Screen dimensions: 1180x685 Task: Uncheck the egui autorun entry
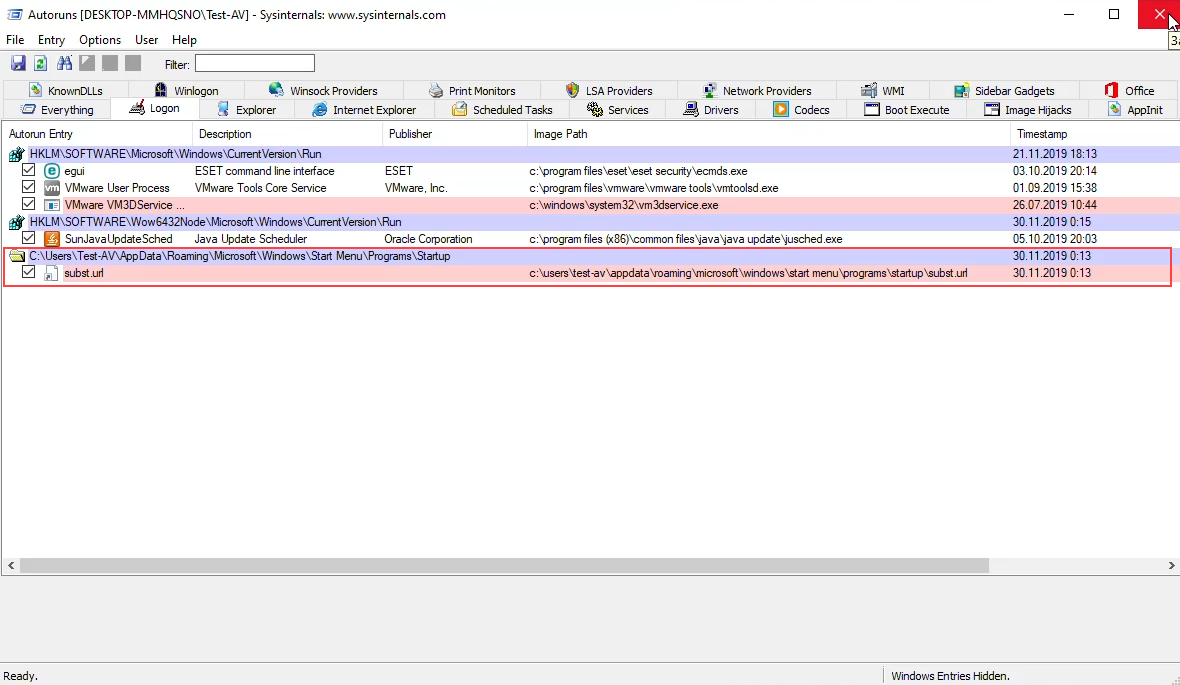click(29, 171)
